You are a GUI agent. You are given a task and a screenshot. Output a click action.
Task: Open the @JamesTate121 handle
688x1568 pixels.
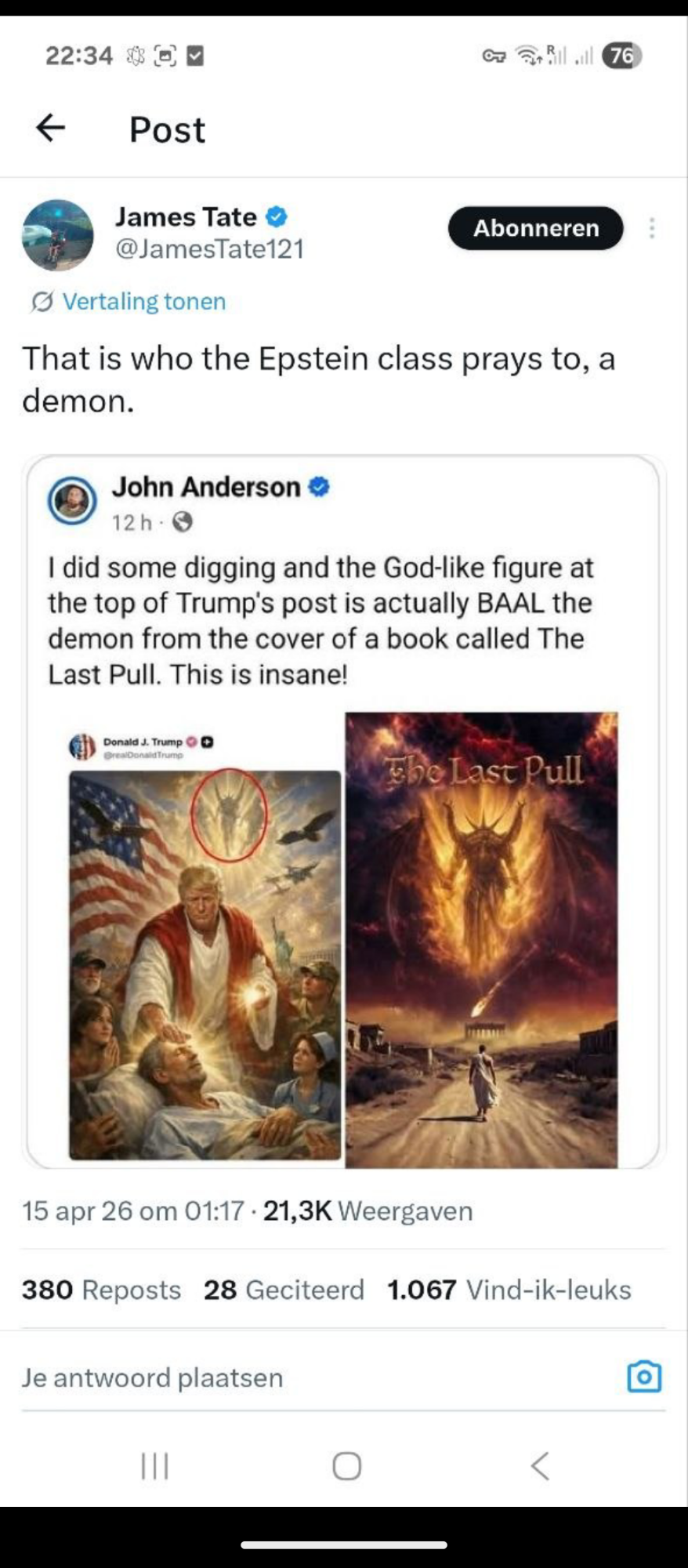point(210,249)
